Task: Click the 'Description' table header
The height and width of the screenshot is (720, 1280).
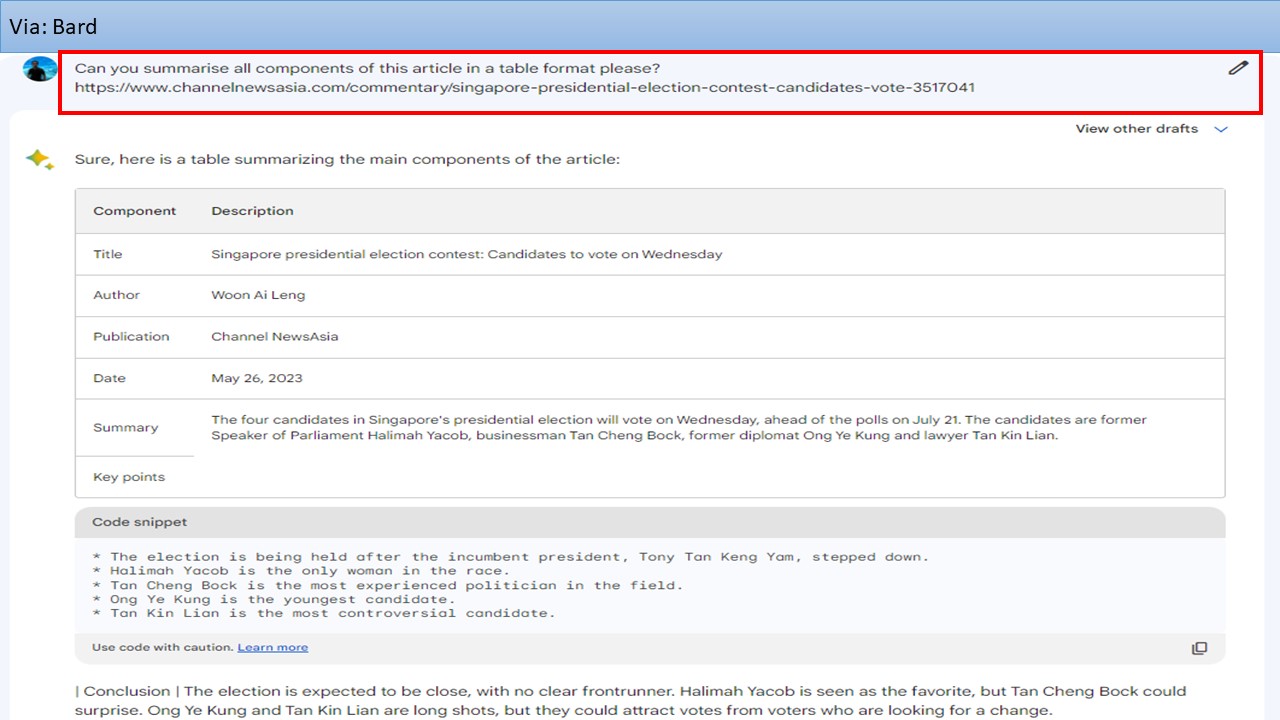Action: pos(252,211)
